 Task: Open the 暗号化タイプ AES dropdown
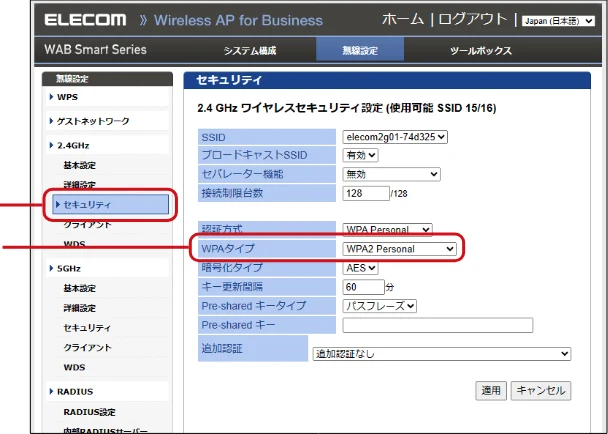click(360, 268)
